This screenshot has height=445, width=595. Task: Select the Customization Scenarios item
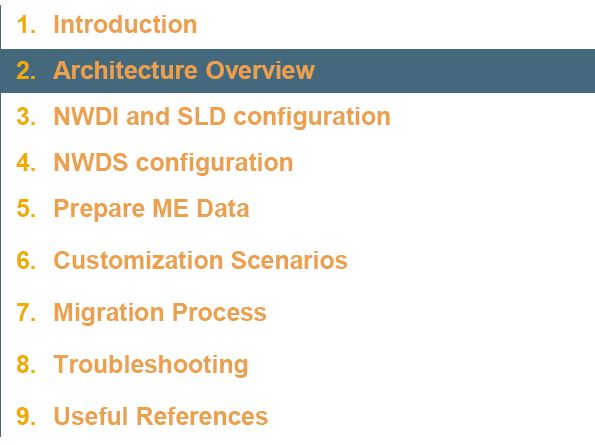click(200, 260)
